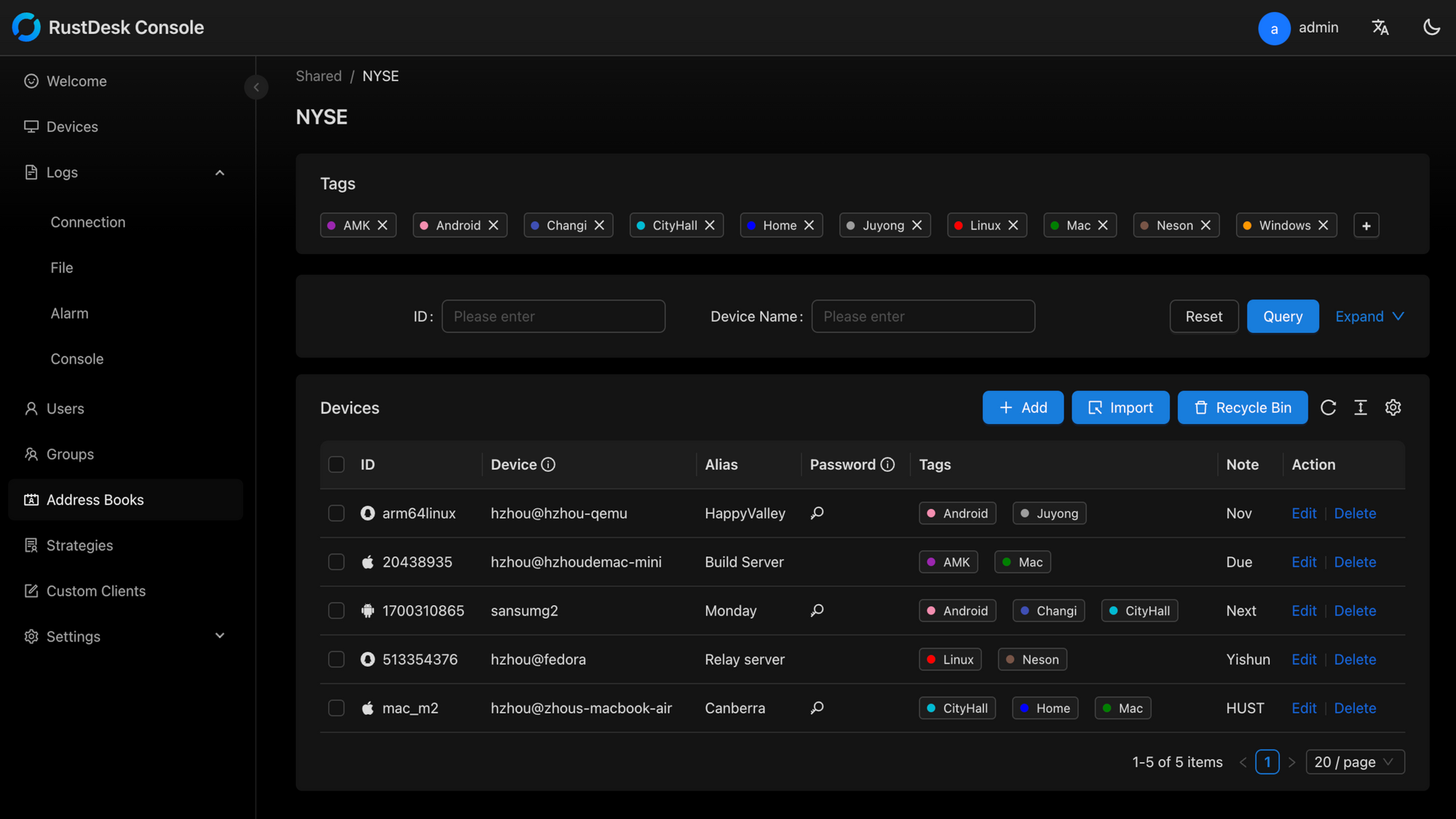Reveal password for arm64linux device
Viewport: 1456px width, 819px height.
[817, 513]
